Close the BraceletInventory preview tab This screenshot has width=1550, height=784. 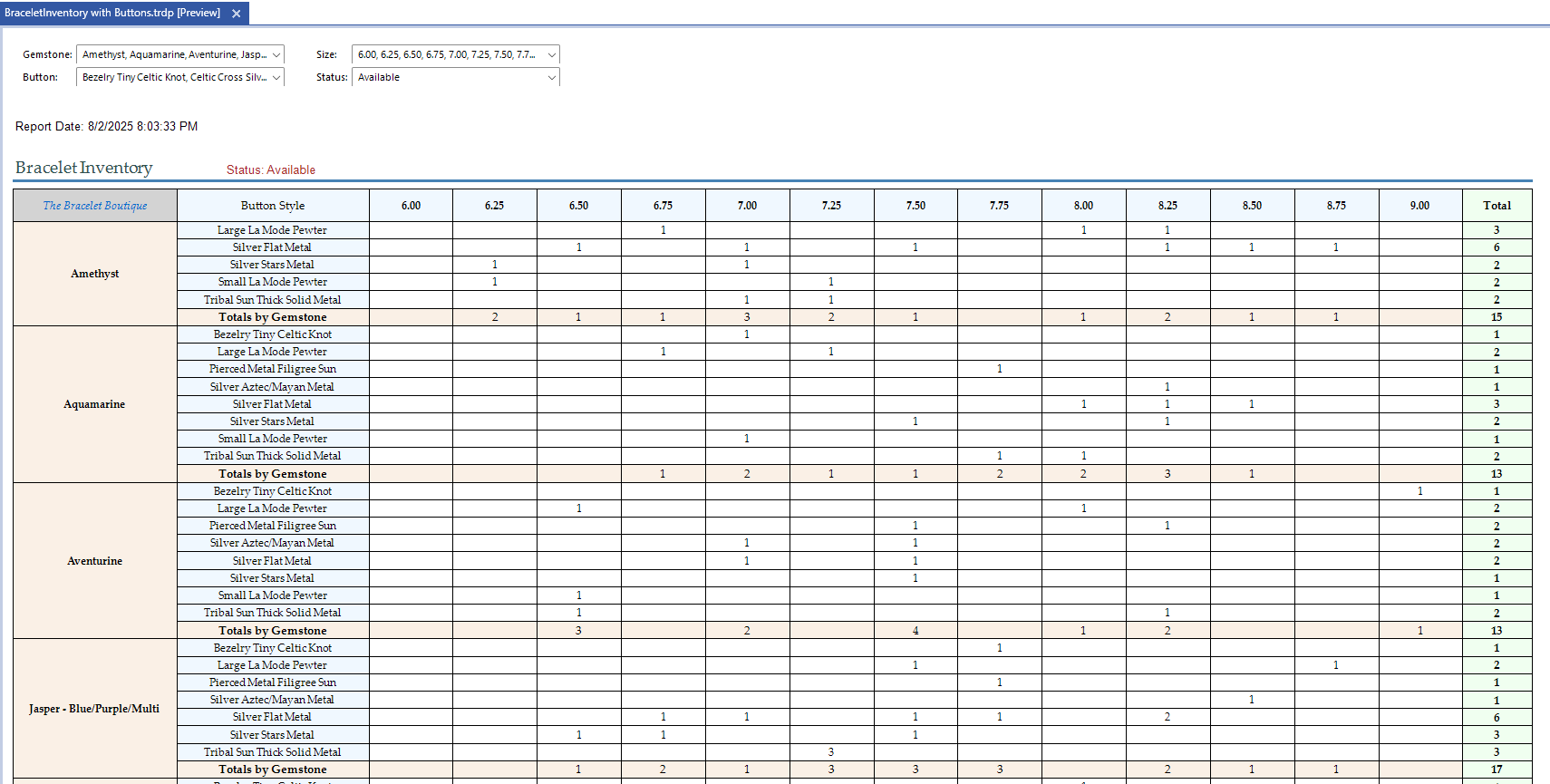click(237, 14)
